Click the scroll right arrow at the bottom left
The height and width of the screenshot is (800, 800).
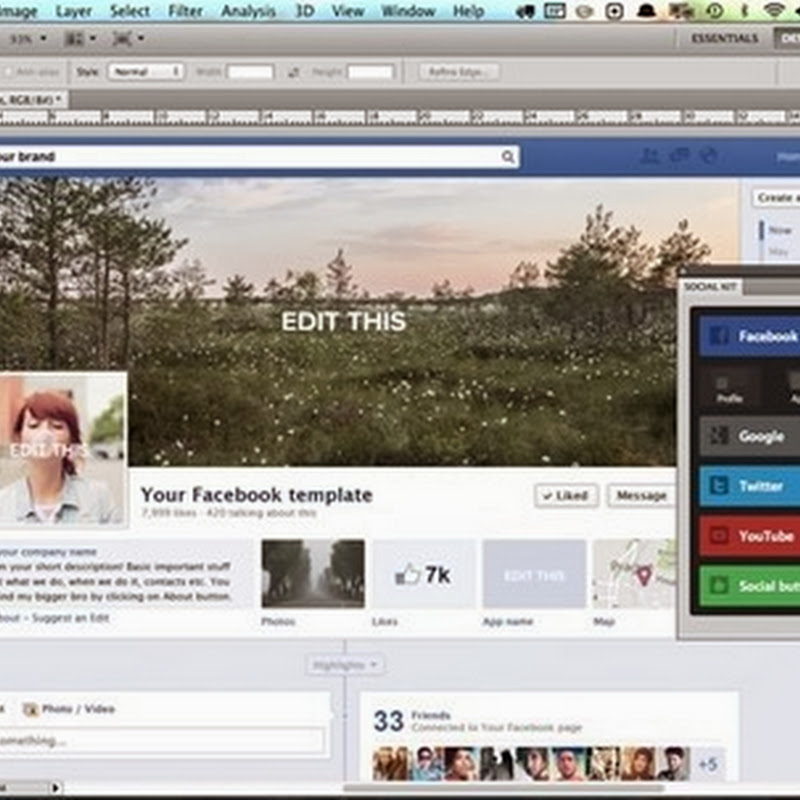click(x=56, y=788)
